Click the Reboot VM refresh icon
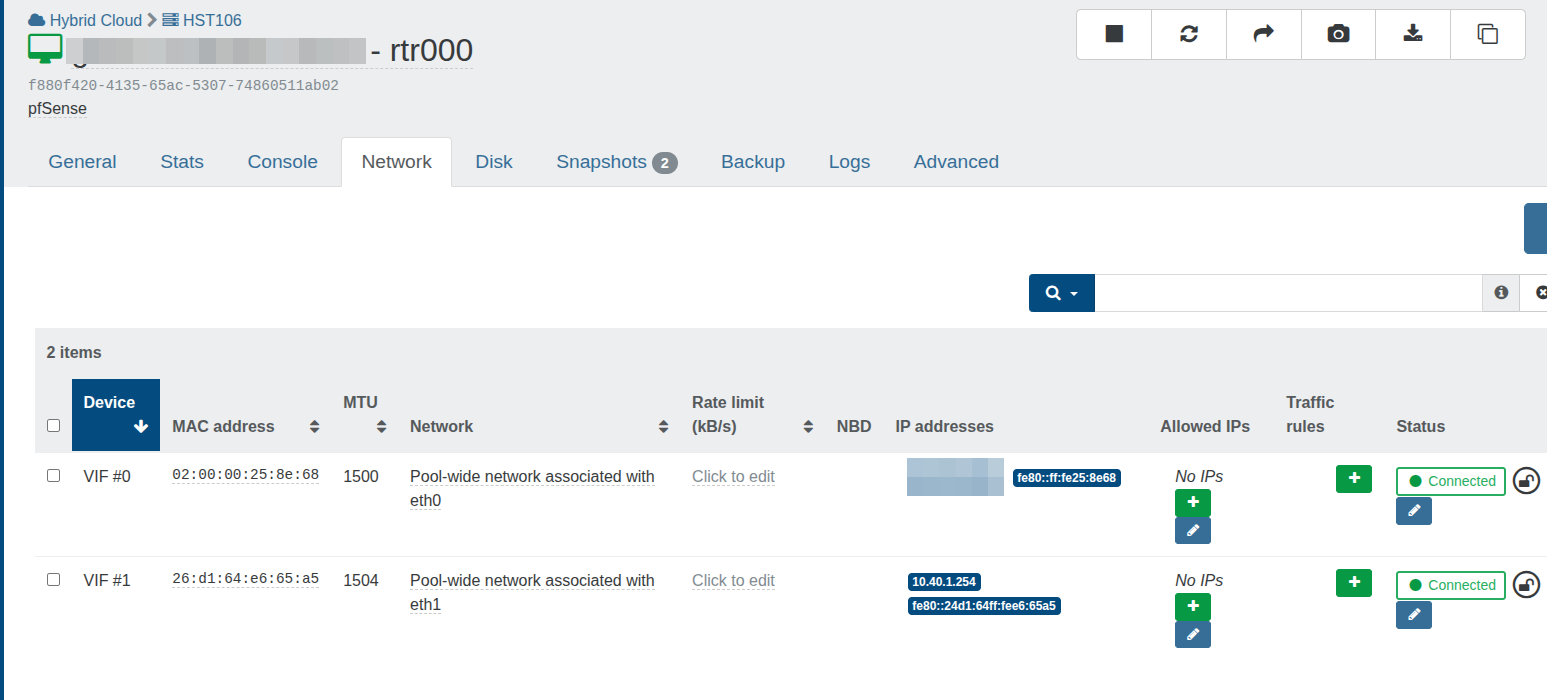This screenshot has height=700, width=1547. tap(1189, 34)
